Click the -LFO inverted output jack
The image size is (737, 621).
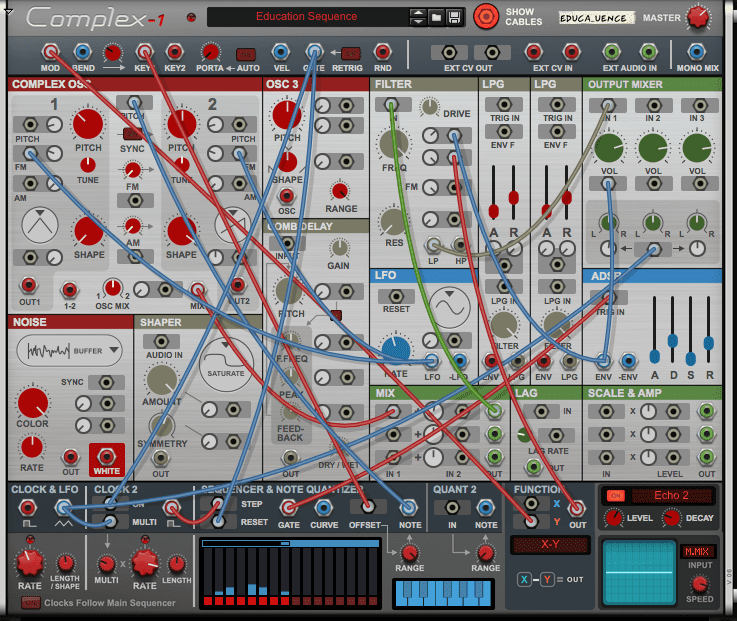pyautogui.click(x=459, y=361)
